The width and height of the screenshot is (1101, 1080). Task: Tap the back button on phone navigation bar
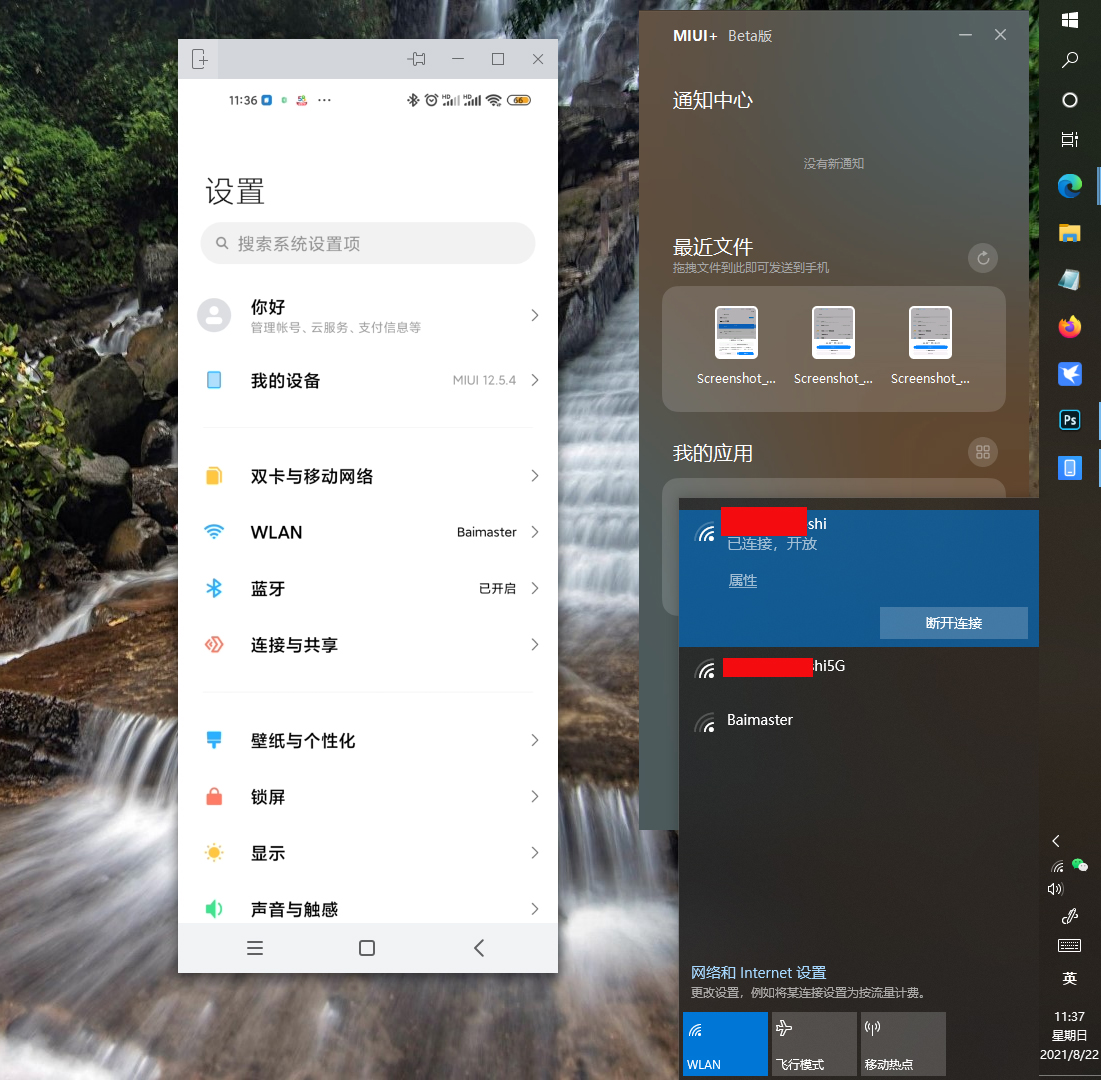[478, 947]
